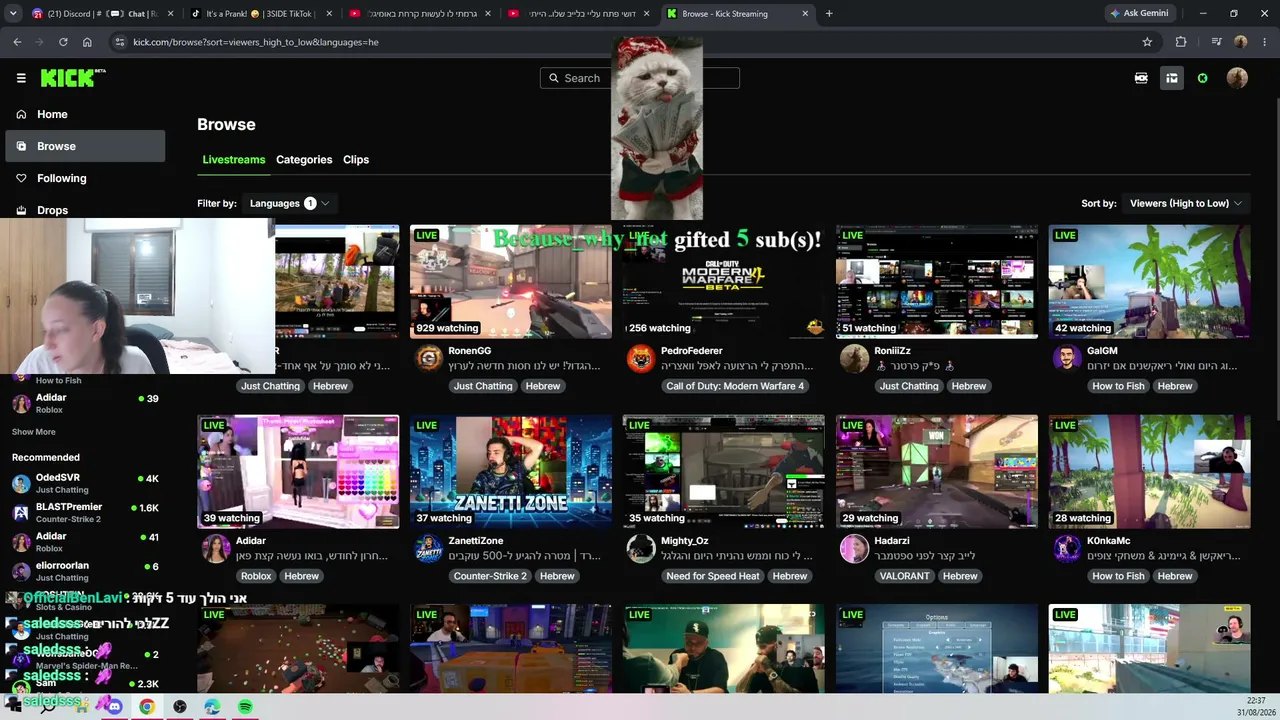
Task: Open BLASTPremier in Recommended channels
Action: pyautogui.click(x=85, y=512)
